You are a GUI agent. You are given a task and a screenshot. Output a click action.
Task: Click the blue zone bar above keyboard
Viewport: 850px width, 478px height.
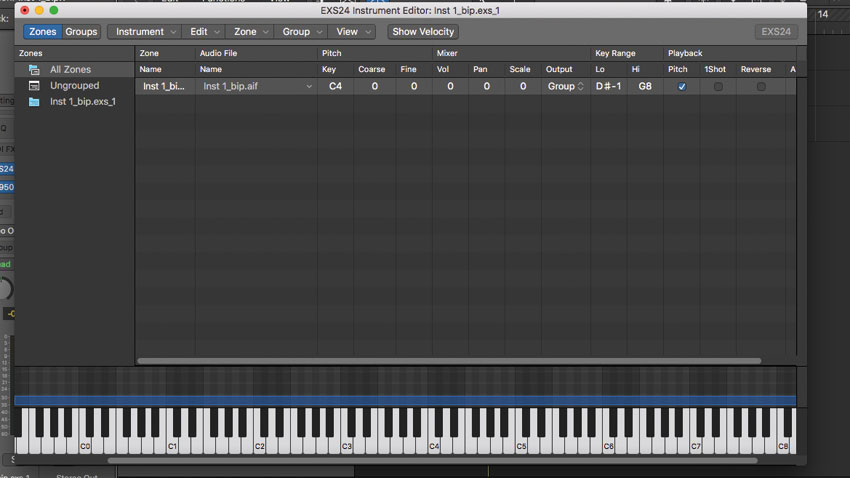point(405,401)
